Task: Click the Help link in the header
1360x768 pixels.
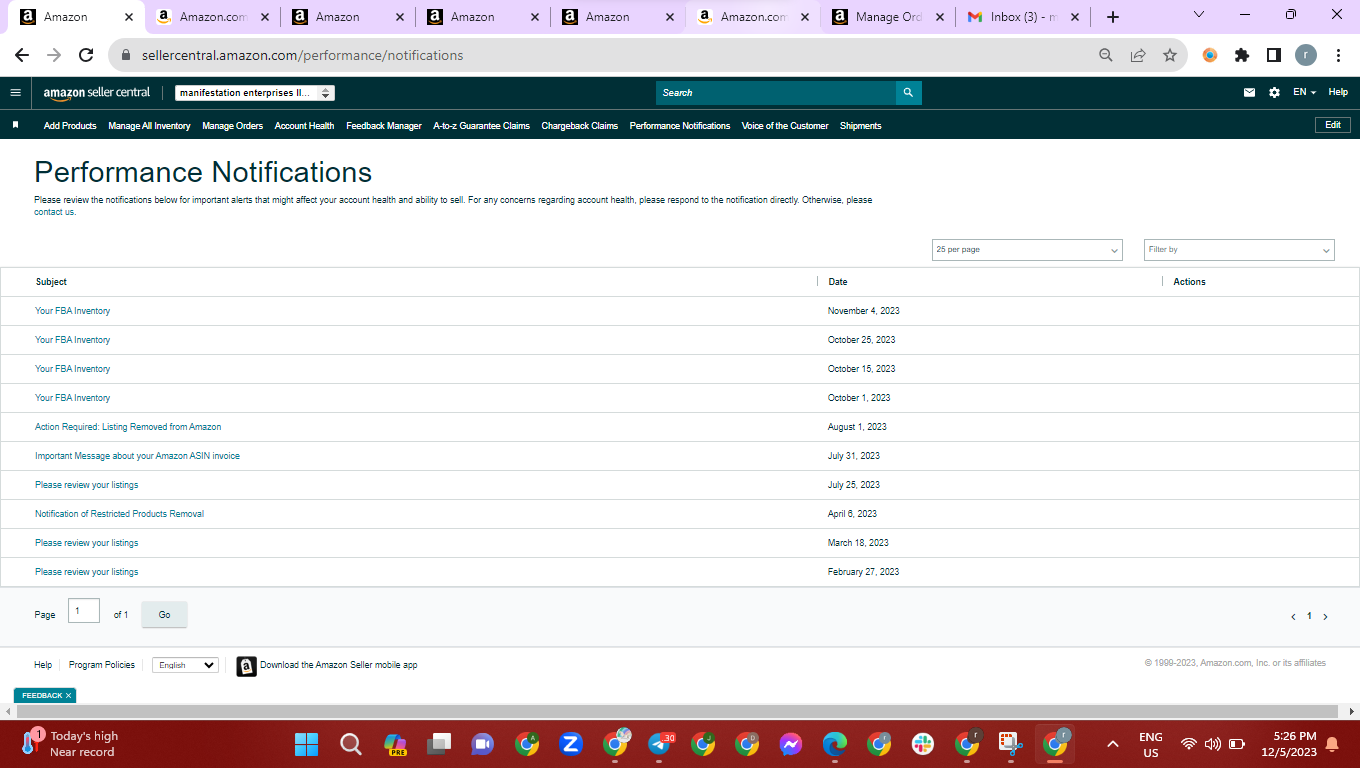Action: click(x=1338, y=92)
